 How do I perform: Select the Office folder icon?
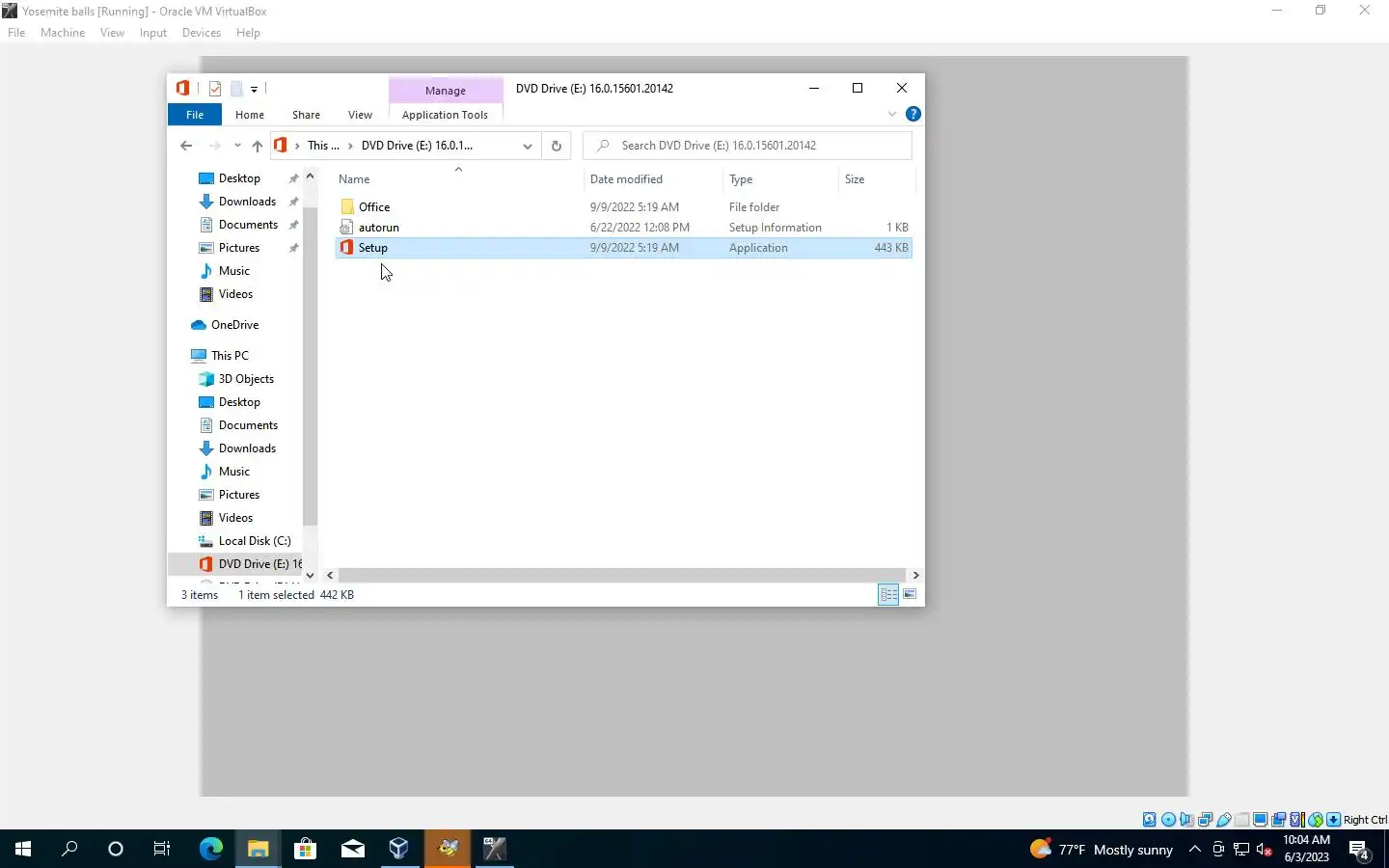(347, 206)
